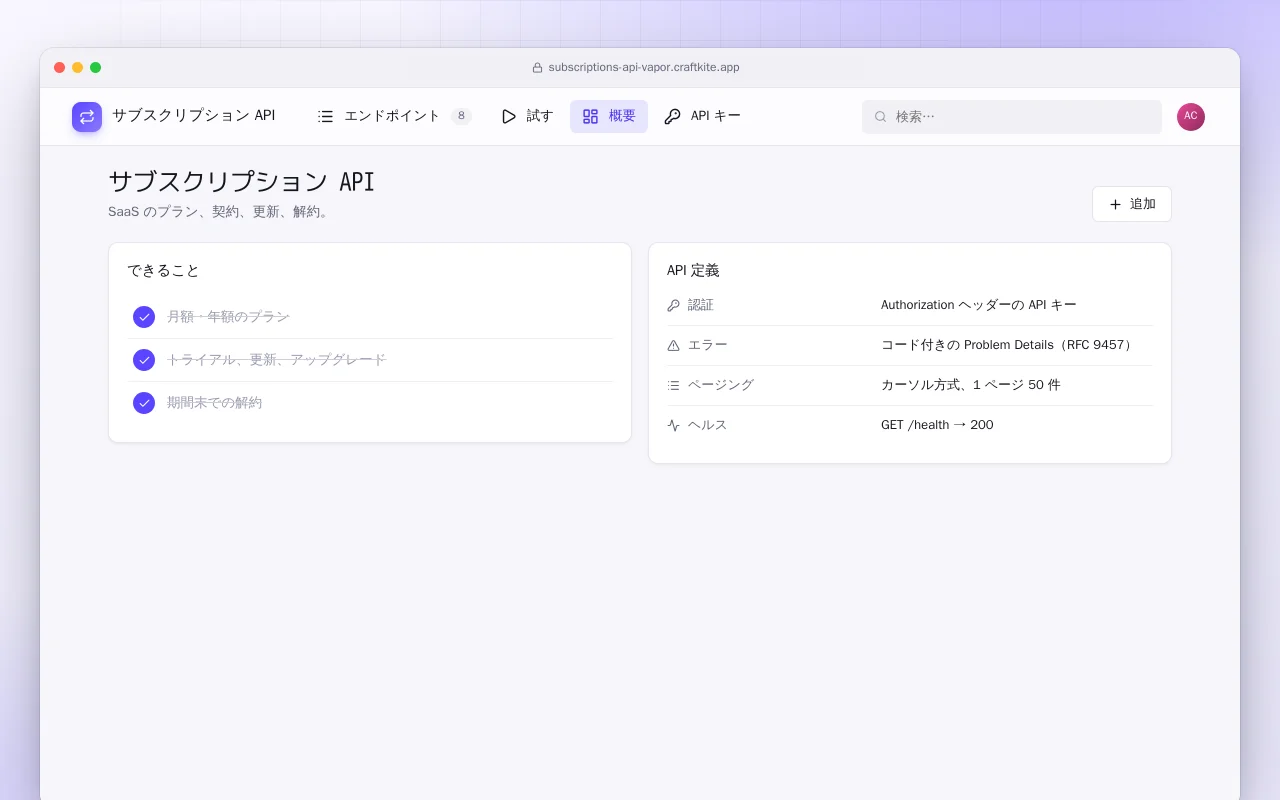The height and width of the screenshot is (800, 1280).
Task: Click the できること card heading
Action: [x=164, y=271]
